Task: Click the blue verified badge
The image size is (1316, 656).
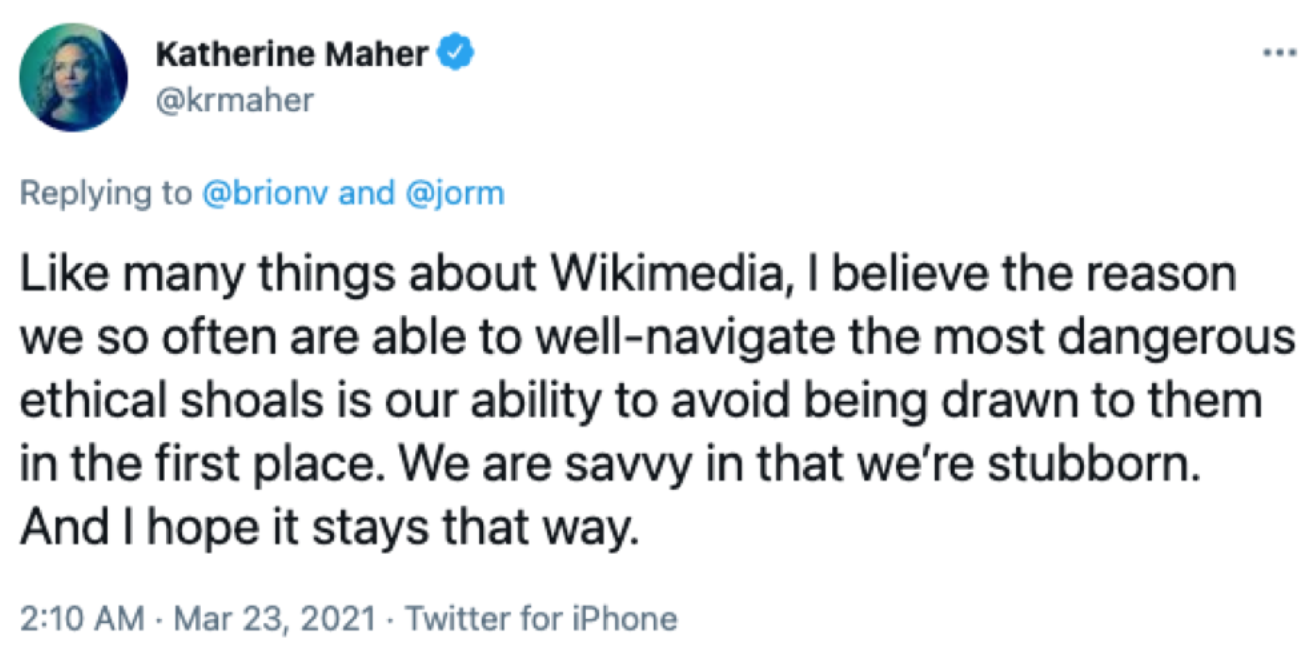Action: tap(455, 54)
